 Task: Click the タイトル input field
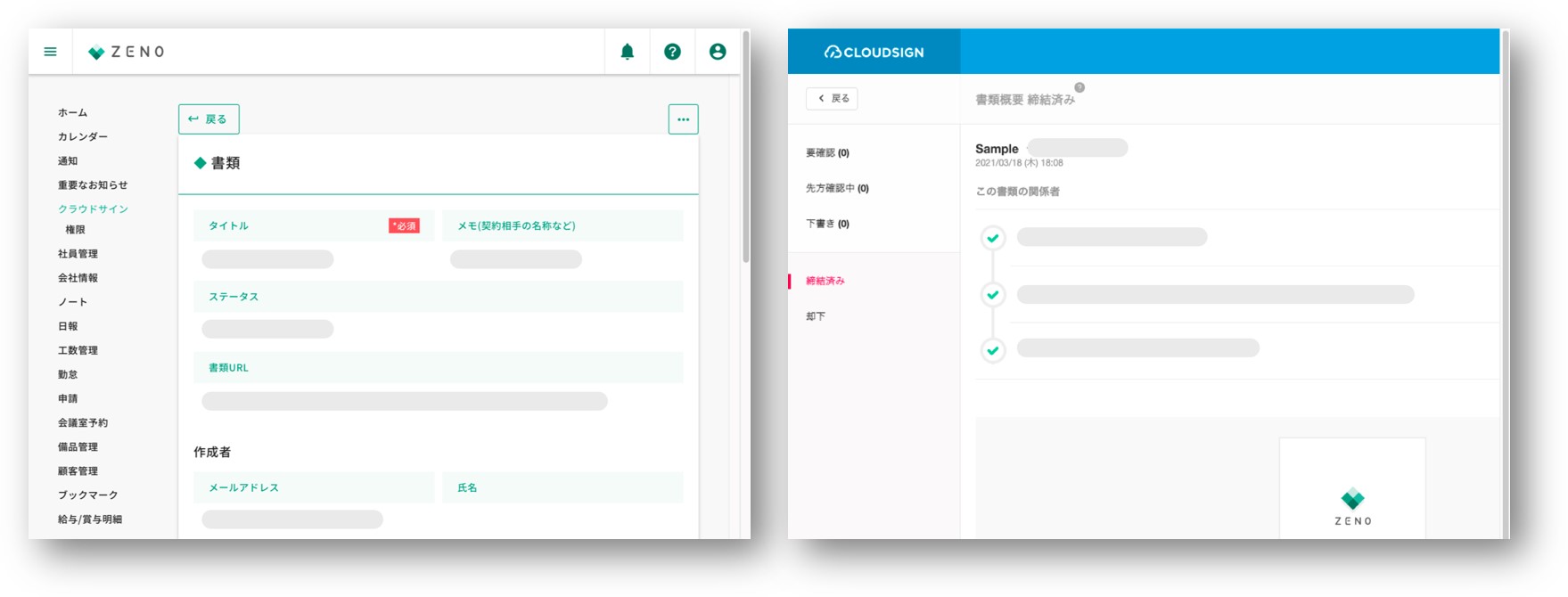pos(267,259)
